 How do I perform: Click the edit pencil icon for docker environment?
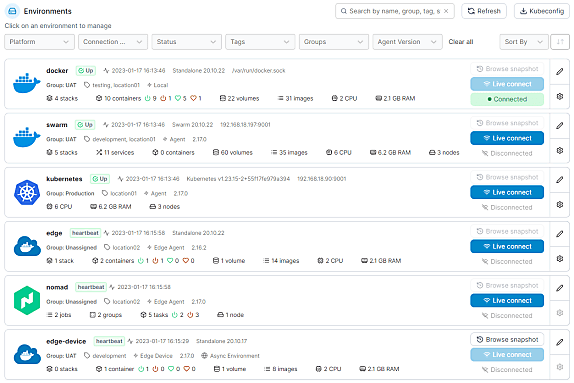point(559,71)
